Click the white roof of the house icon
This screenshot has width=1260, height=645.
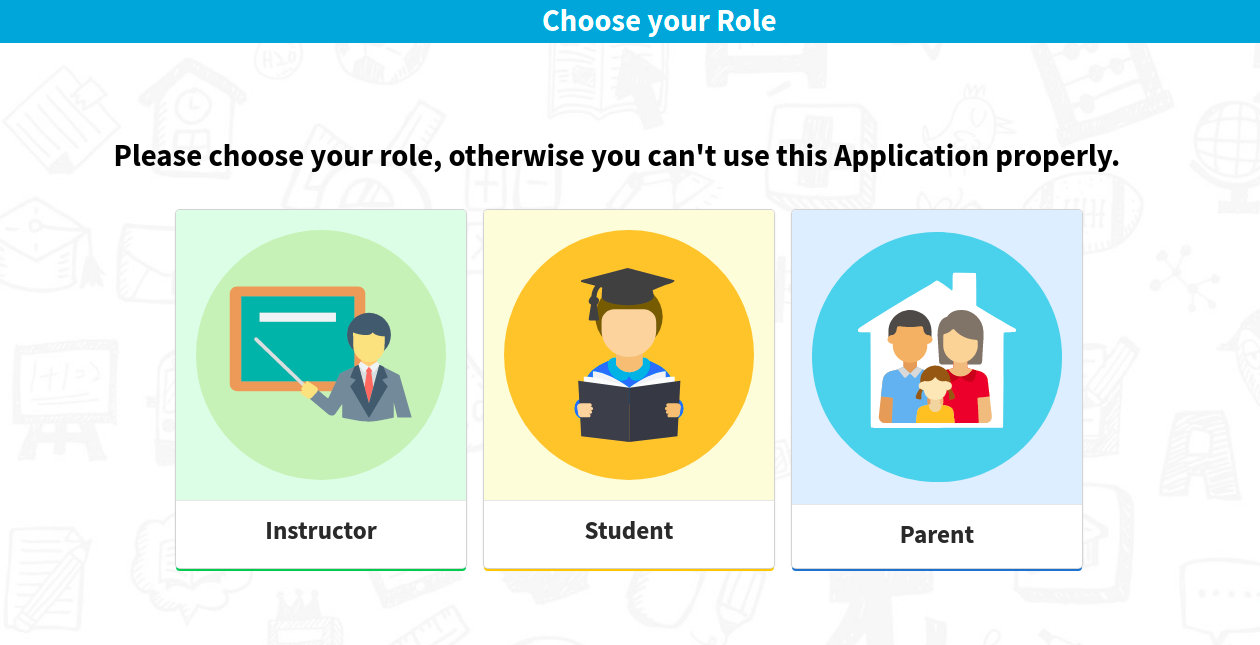click(937, 304)
